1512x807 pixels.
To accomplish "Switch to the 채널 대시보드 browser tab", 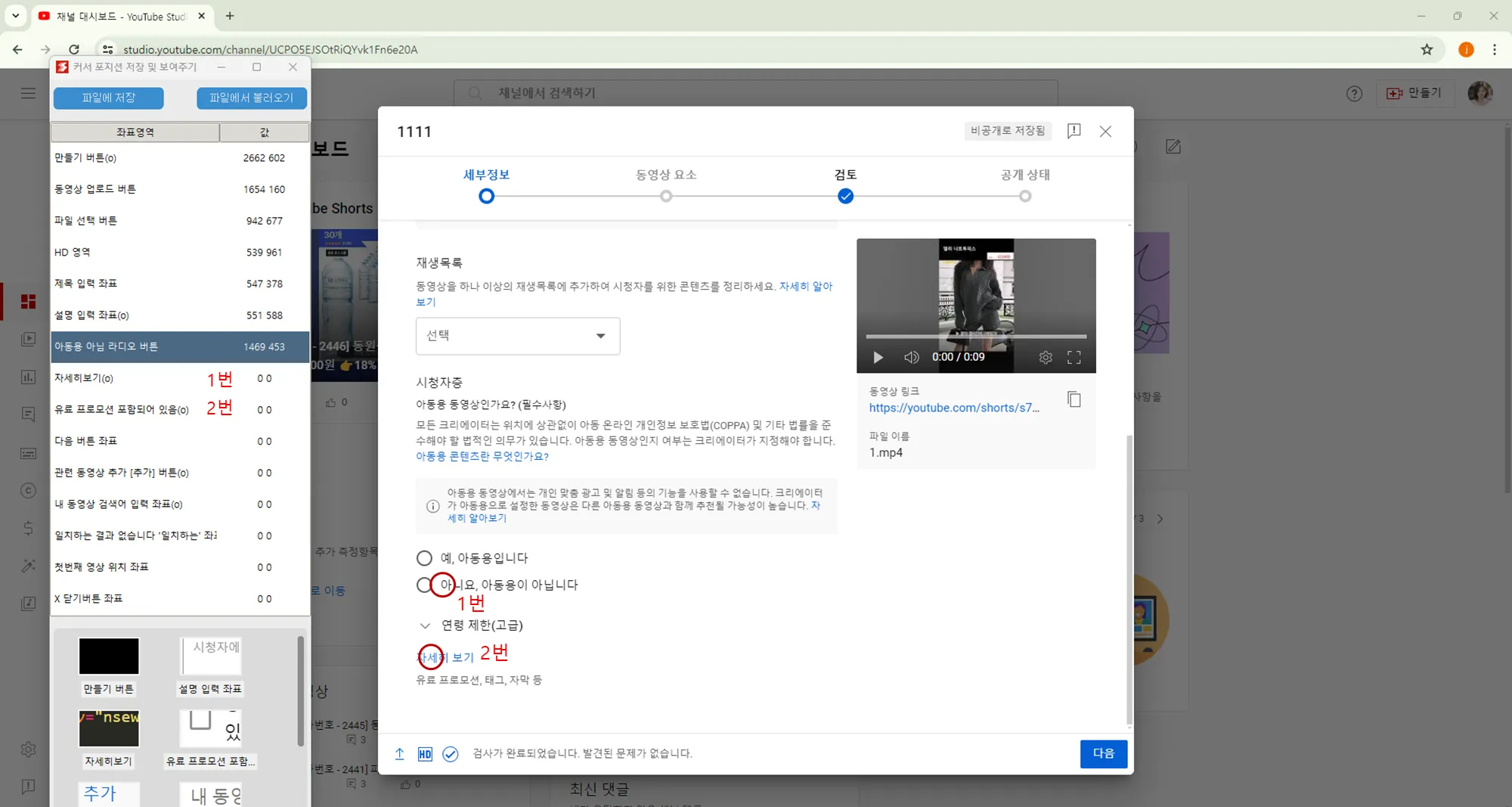I will pyautogui.click(x=122, y=16).
